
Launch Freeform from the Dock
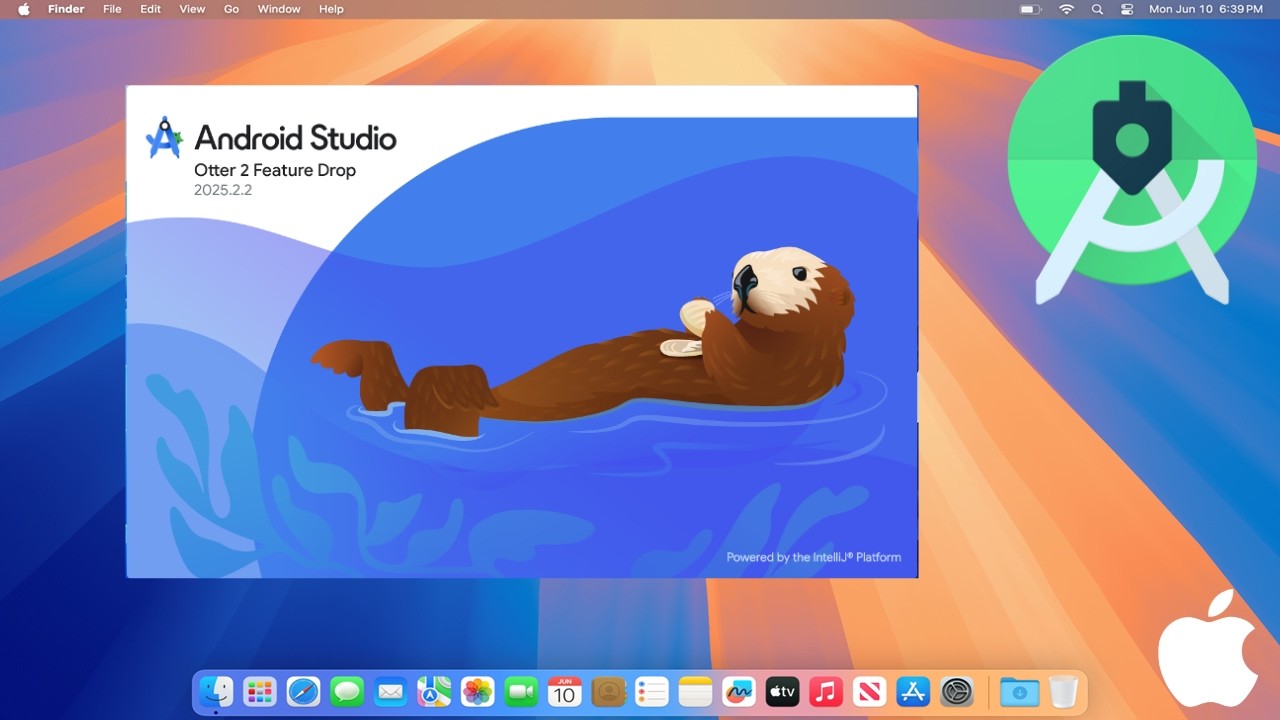[x=739, y=691]
